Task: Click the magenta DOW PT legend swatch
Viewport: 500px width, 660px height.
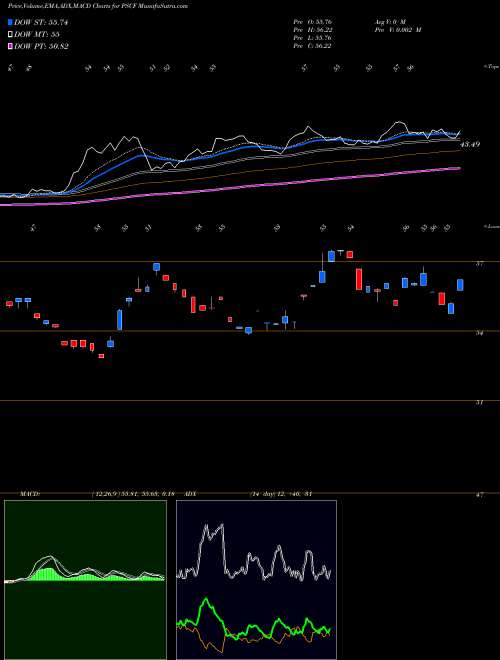Action: (x=11, y=46)
